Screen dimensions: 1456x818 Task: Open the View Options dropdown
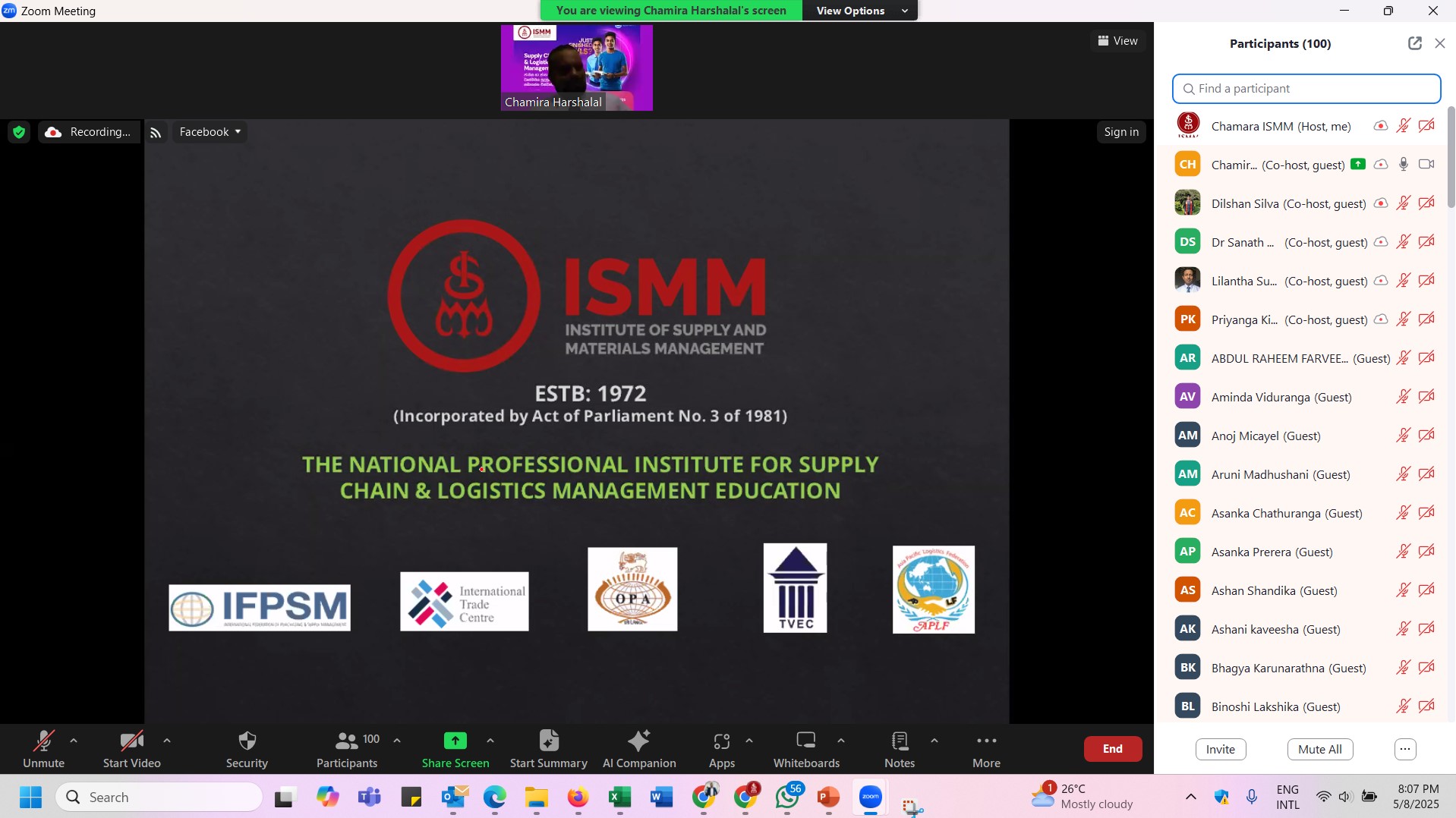pos(861,11)
